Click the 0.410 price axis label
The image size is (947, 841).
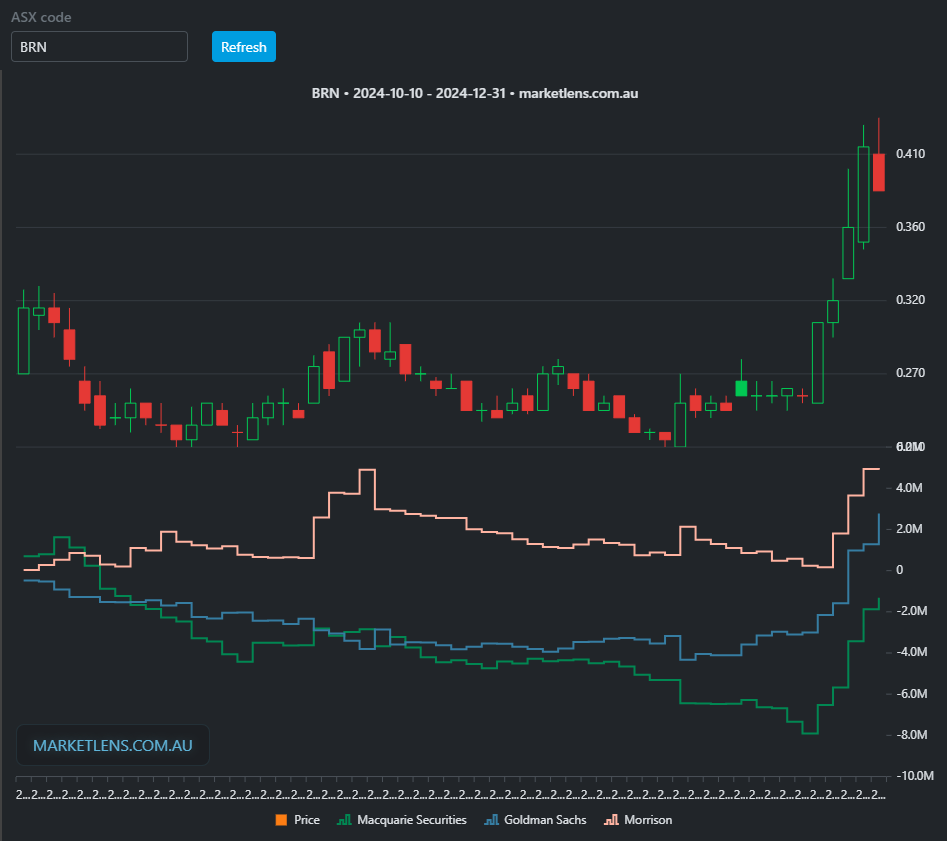[910, 154]
